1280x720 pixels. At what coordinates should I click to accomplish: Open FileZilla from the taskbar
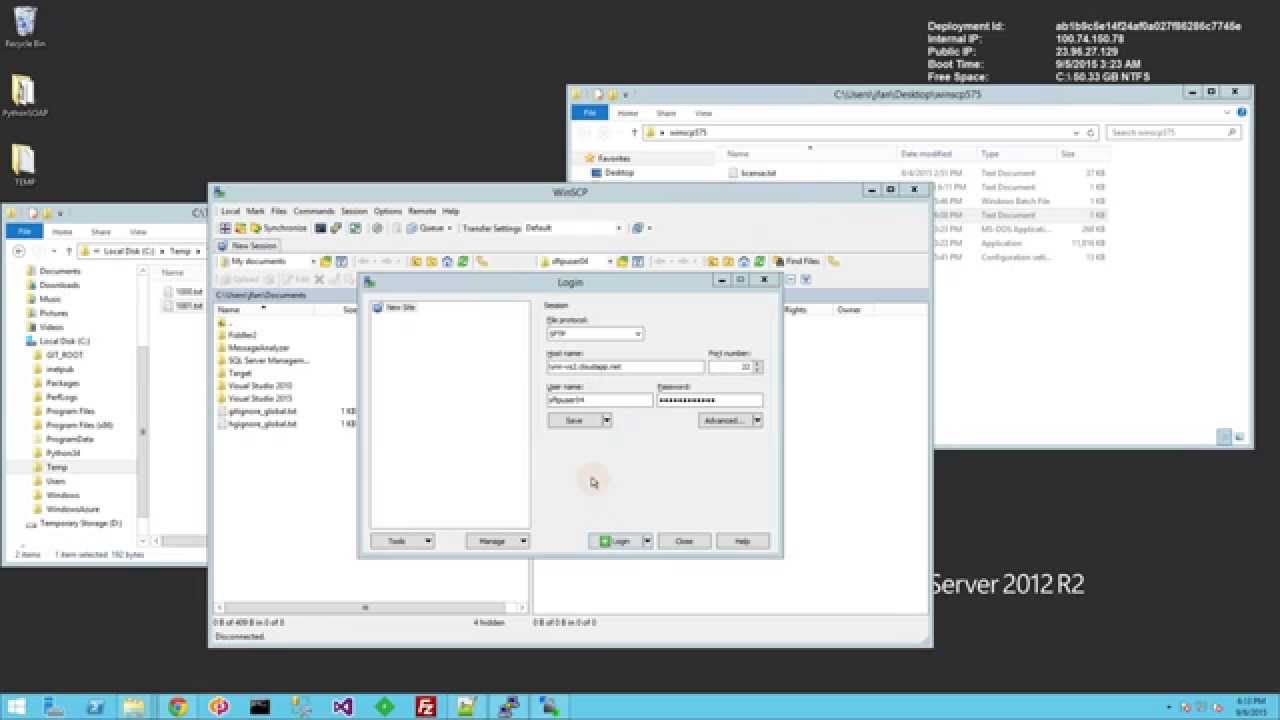tap(426, 707)
